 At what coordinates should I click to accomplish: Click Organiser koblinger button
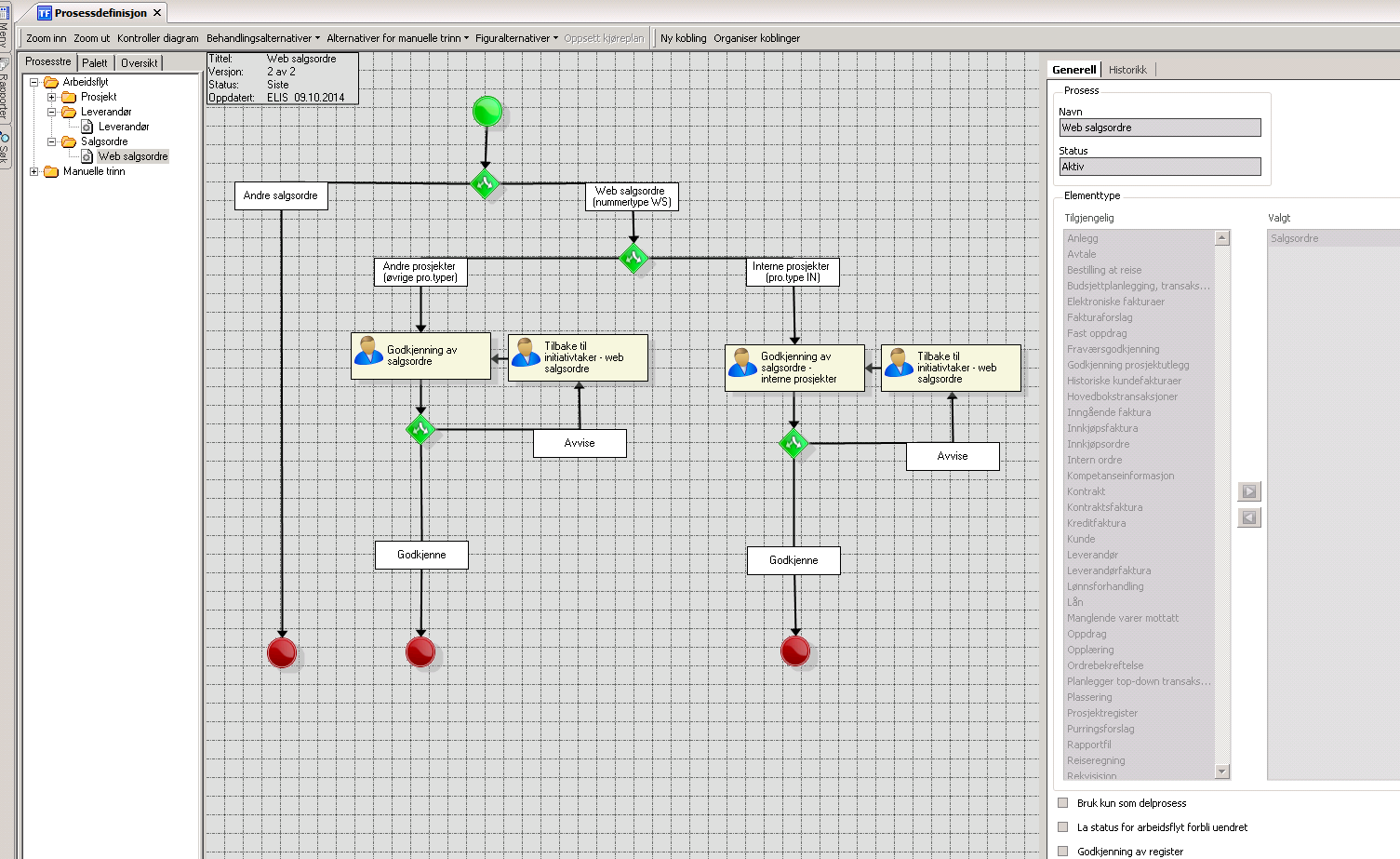[757, 38]
